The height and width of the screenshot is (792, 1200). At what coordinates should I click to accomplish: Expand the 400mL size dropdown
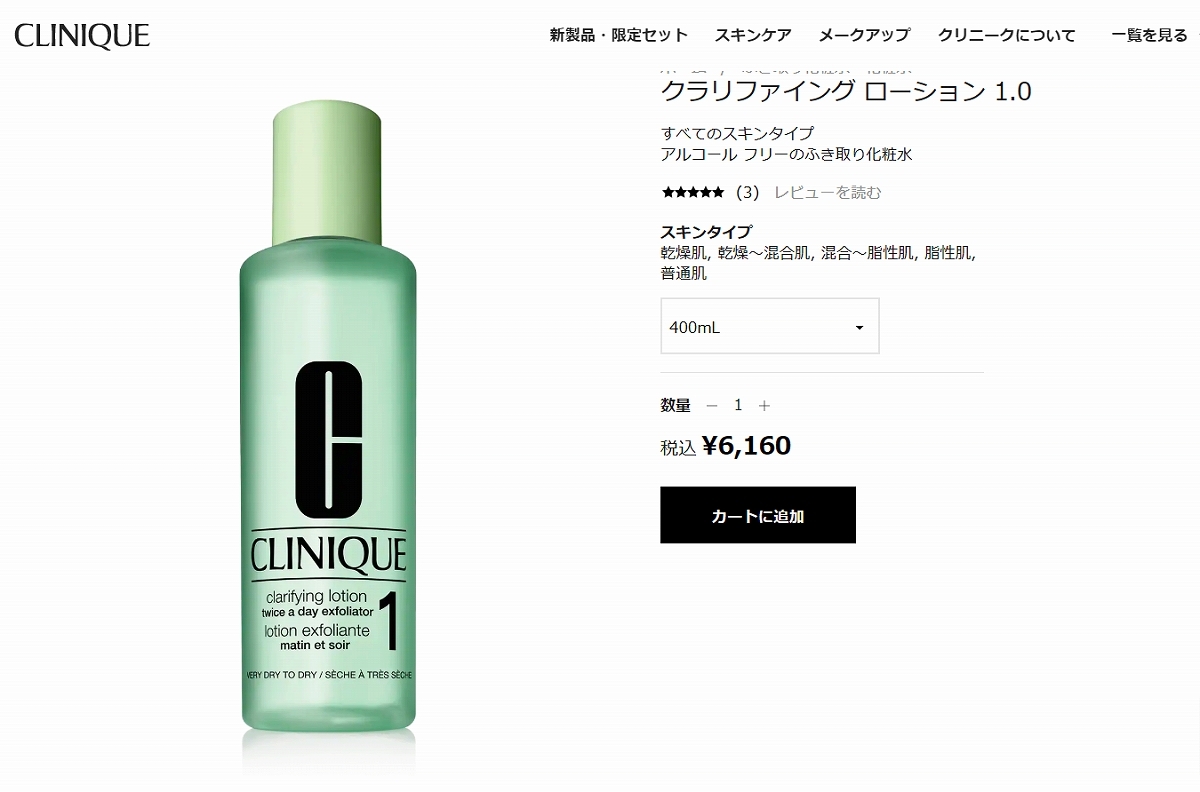click(770, 326)
